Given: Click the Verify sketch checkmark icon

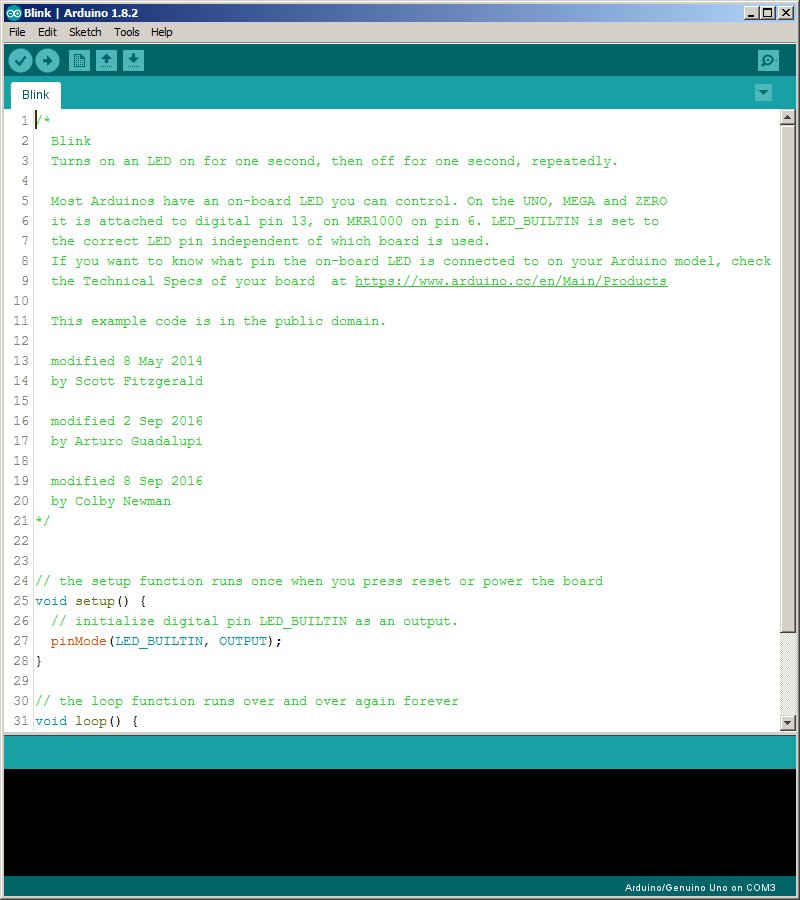Looking at the screenshot, I should click(20, 61).
